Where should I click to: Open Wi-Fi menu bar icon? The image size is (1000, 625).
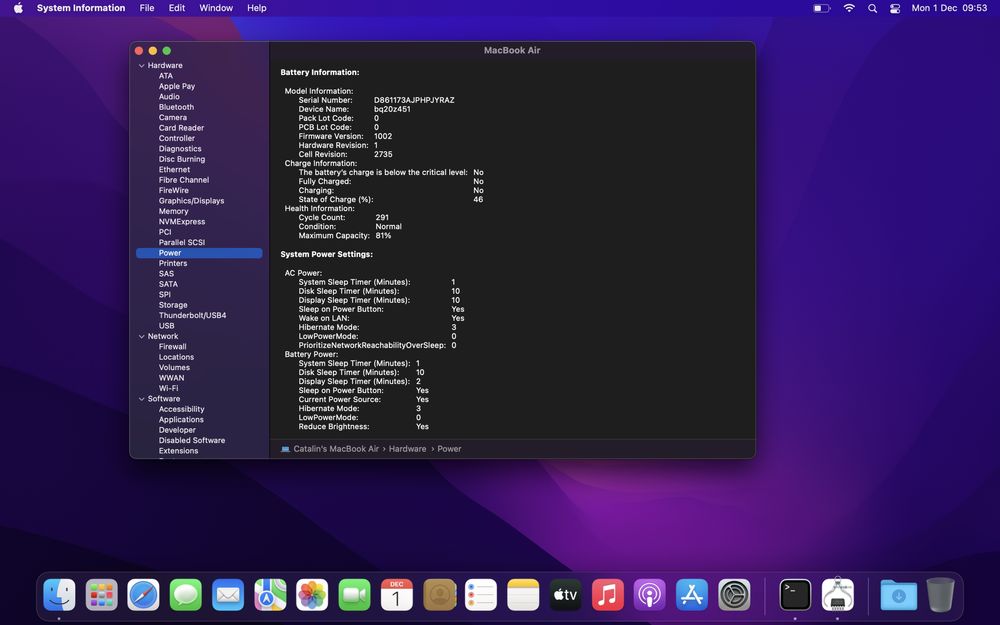pos(849,8)
